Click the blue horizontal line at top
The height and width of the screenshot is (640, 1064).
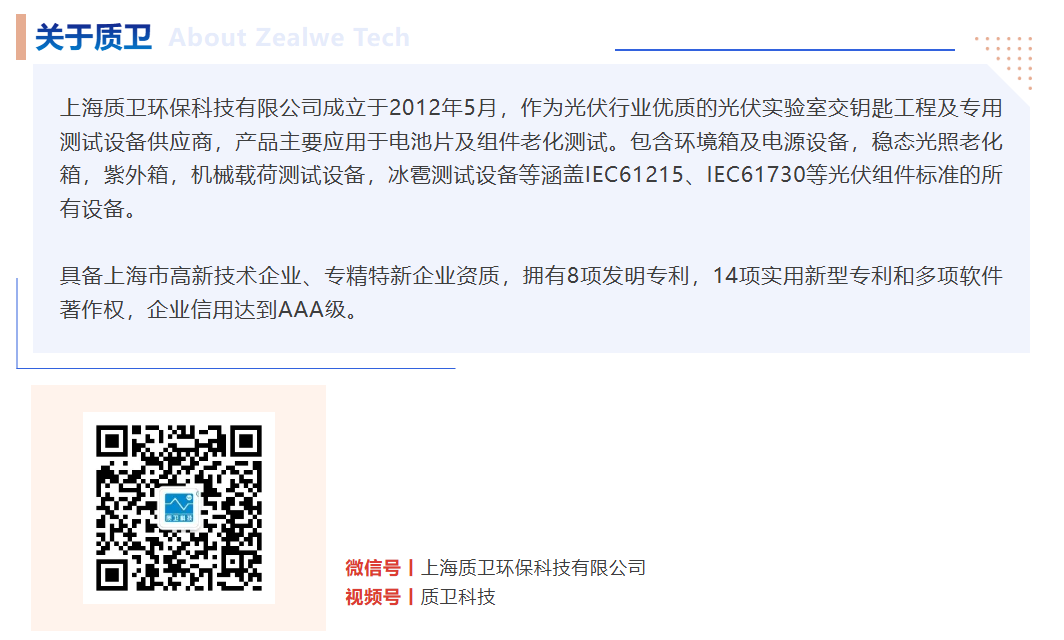784,50
